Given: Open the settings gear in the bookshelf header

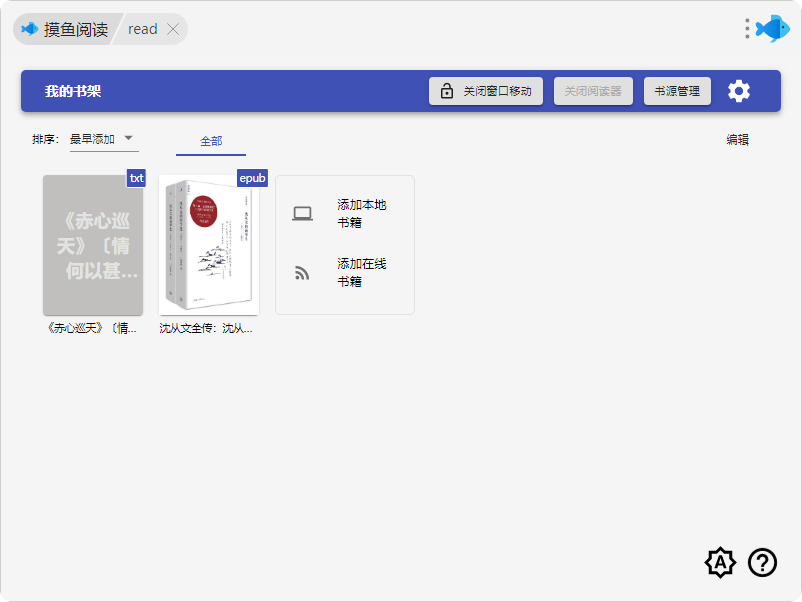Looking at the screenshot, I should pos(739,91).
